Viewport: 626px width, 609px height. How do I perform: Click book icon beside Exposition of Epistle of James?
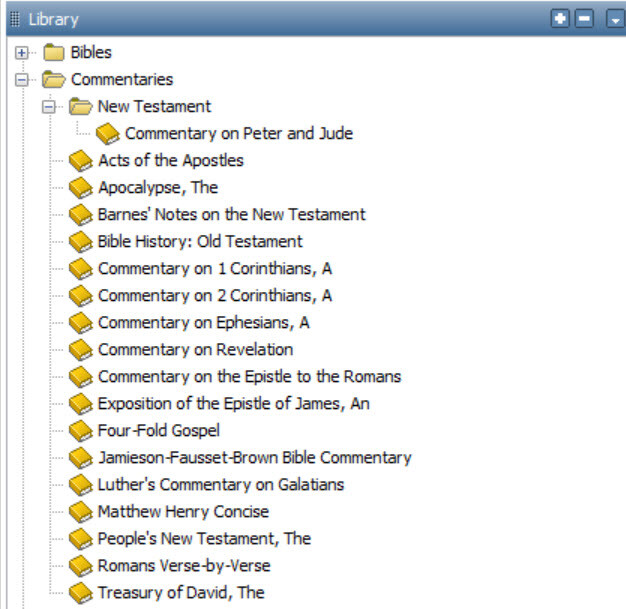tap(81, 404)
